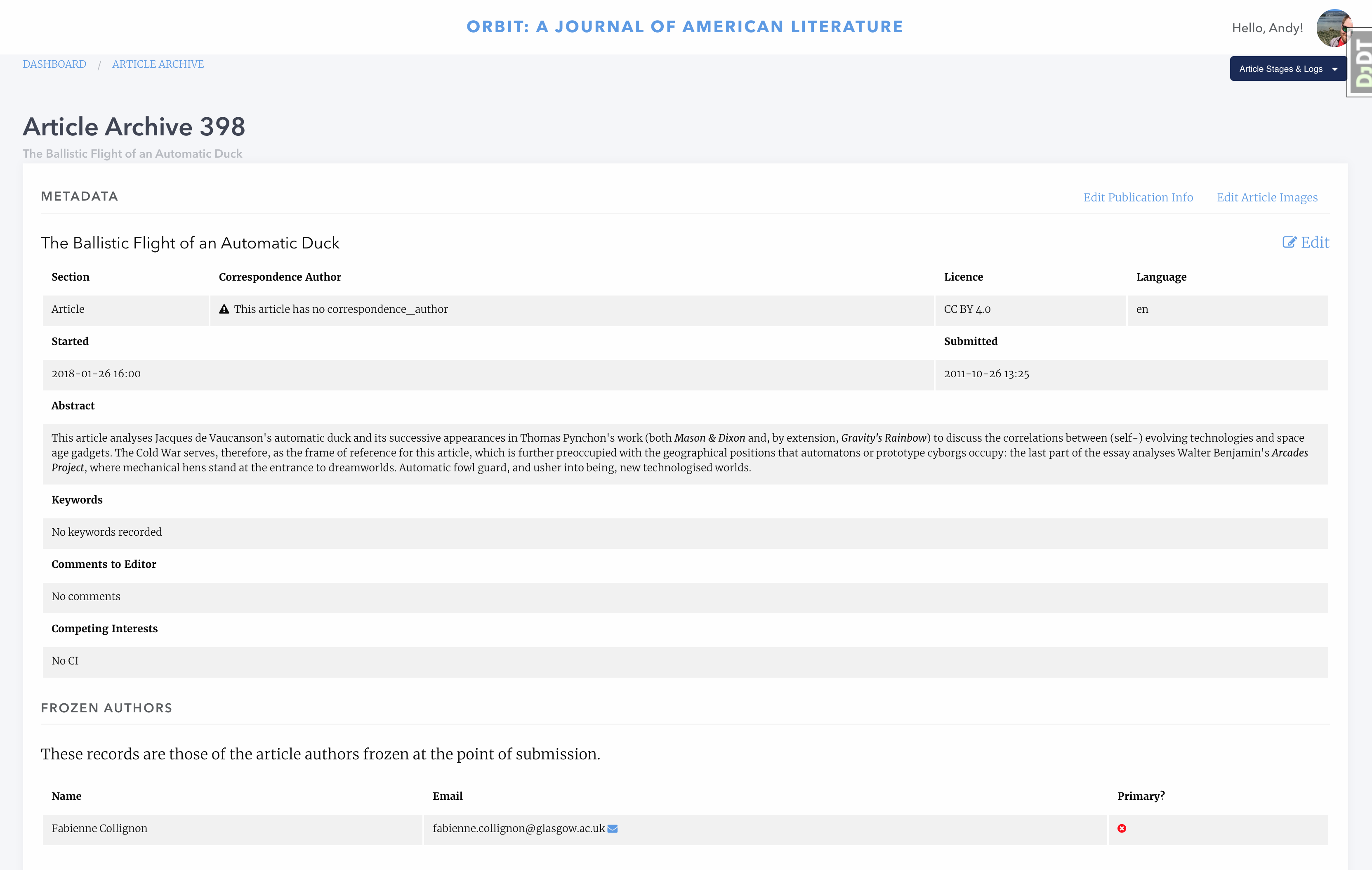Click the CC BY 4.0 licence cell
1372x870 pixels.
coord(967,309)
